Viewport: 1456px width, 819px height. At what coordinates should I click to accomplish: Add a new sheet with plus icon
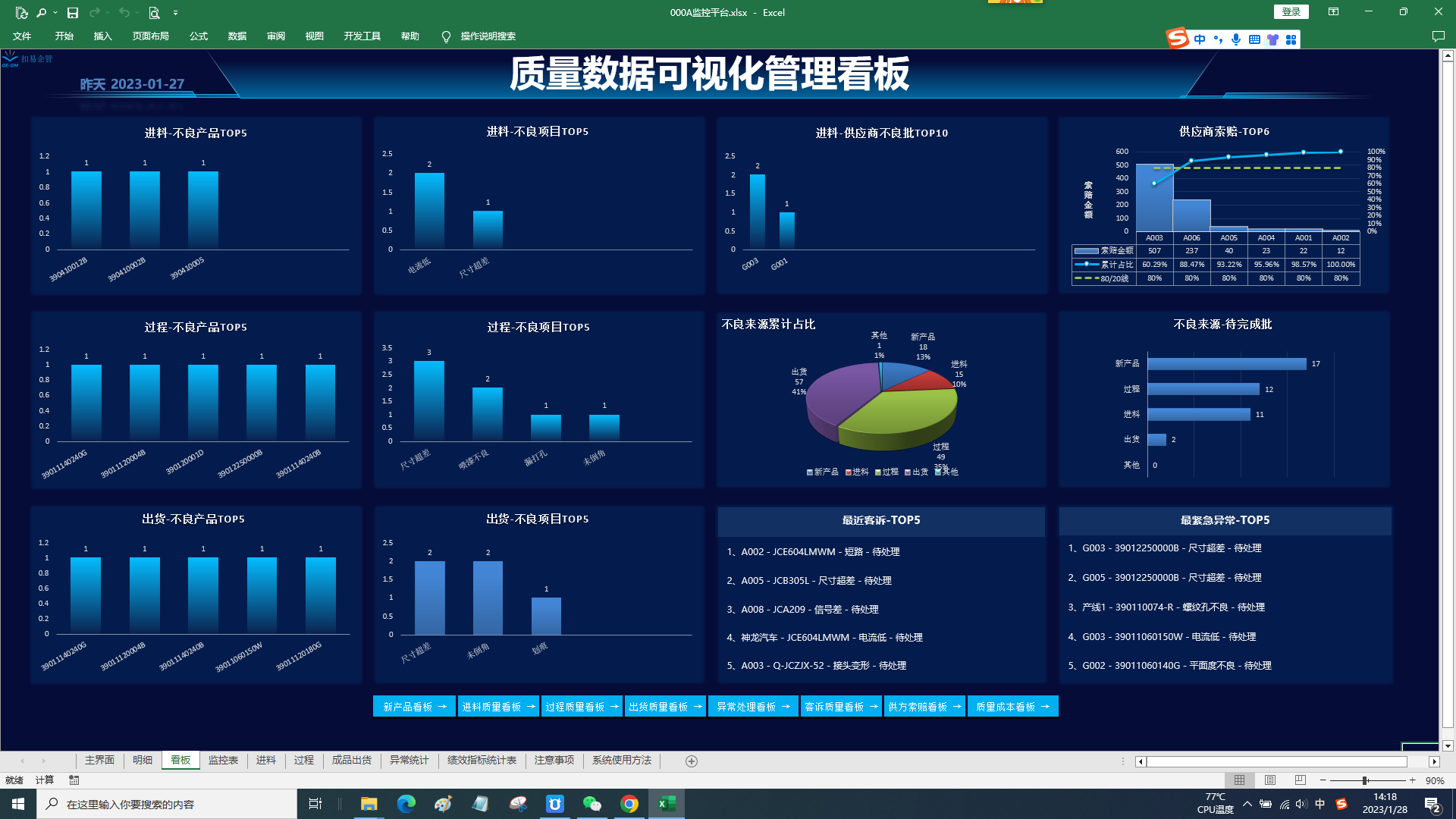tap(691, 761)
